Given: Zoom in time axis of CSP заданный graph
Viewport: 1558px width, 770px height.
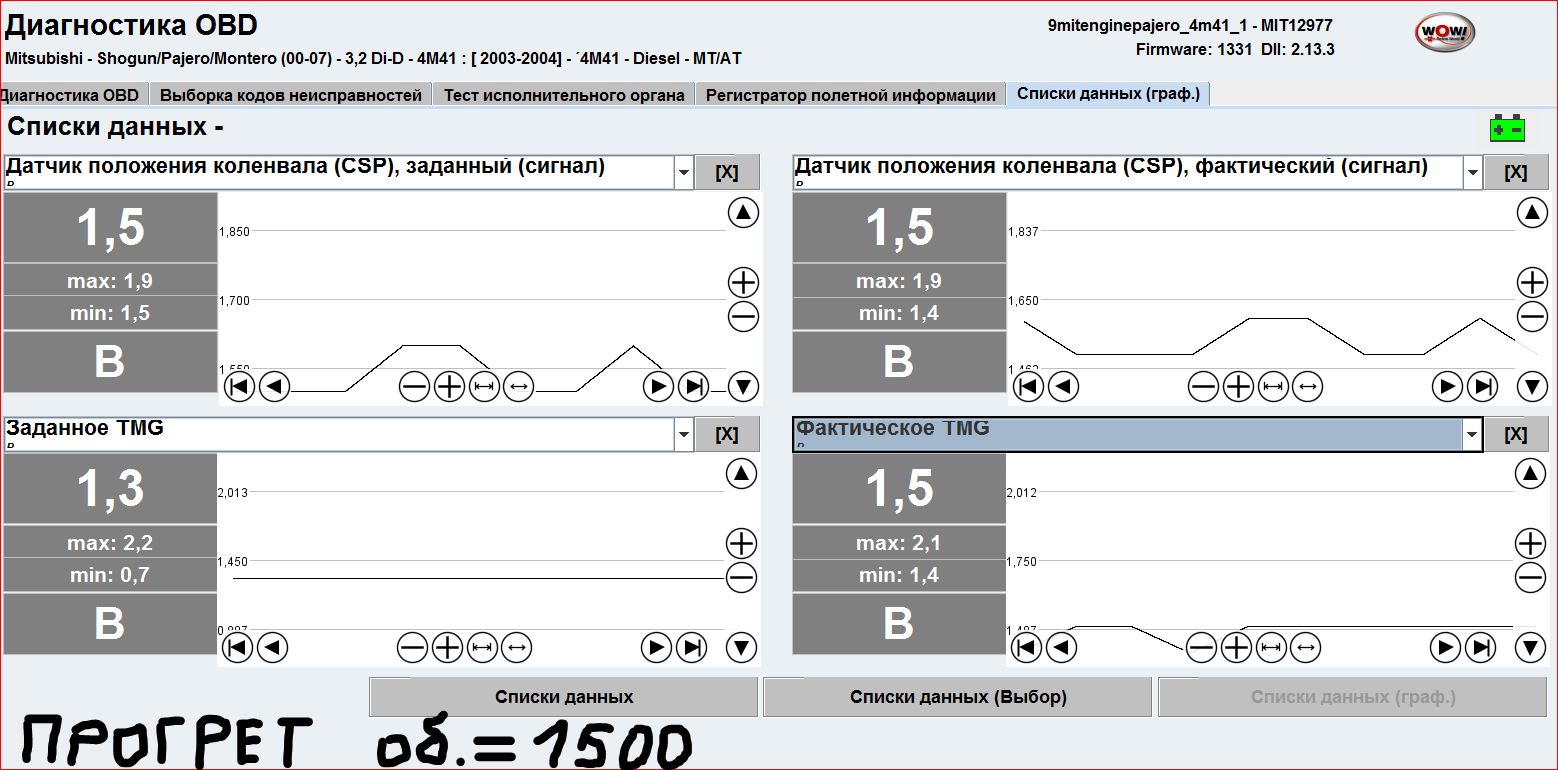Looking at the screenshot, I should [450, 386].
